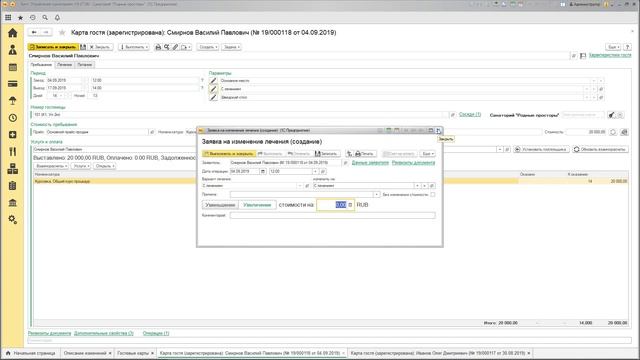Go forward with the right arrow button

click(46, 32)
